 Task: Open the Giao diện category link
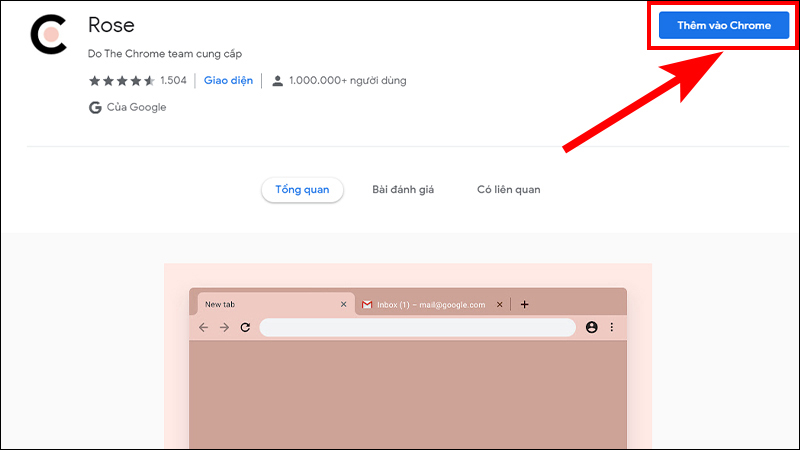coord(228,80)
